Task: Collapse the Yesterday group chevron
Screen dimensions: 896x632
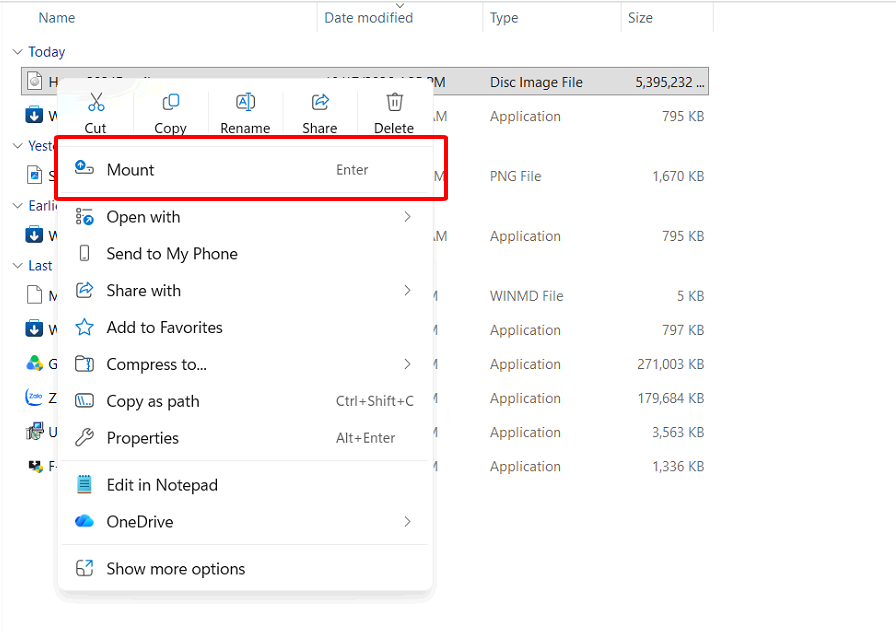Action: click(x=18, y=146)
